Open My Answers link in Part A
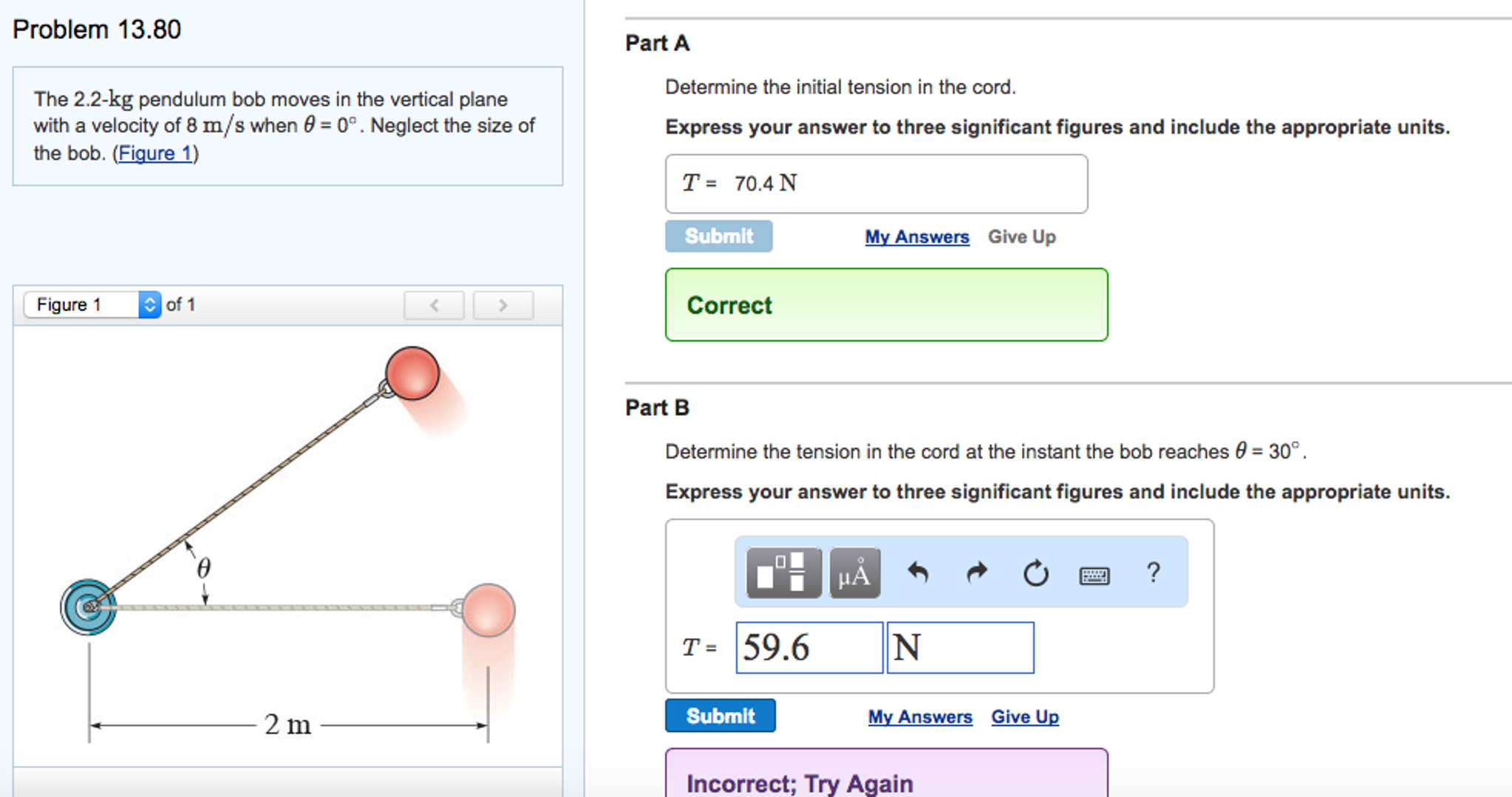 (917, 237)
